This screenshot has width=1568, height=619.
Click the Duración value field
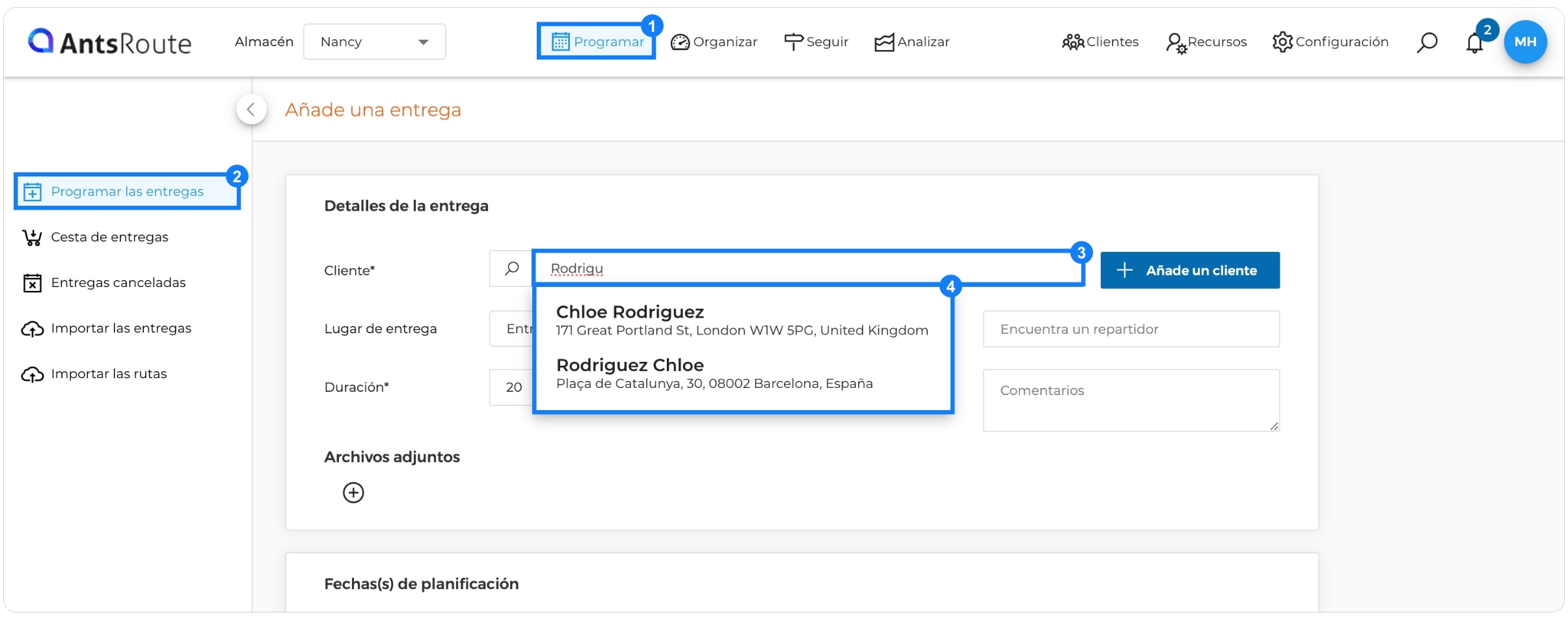tap(511, 387)
